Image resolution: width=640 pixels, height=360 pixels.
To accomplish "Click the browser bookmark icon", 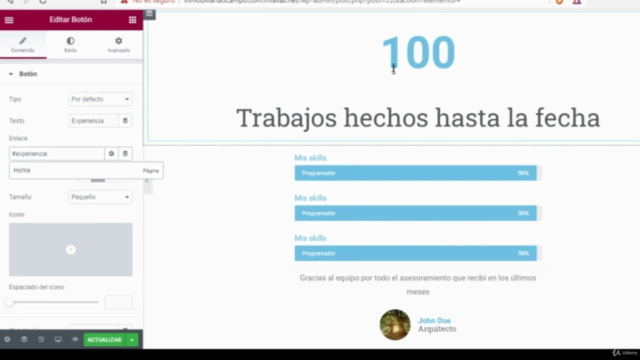I will (104, 2).
